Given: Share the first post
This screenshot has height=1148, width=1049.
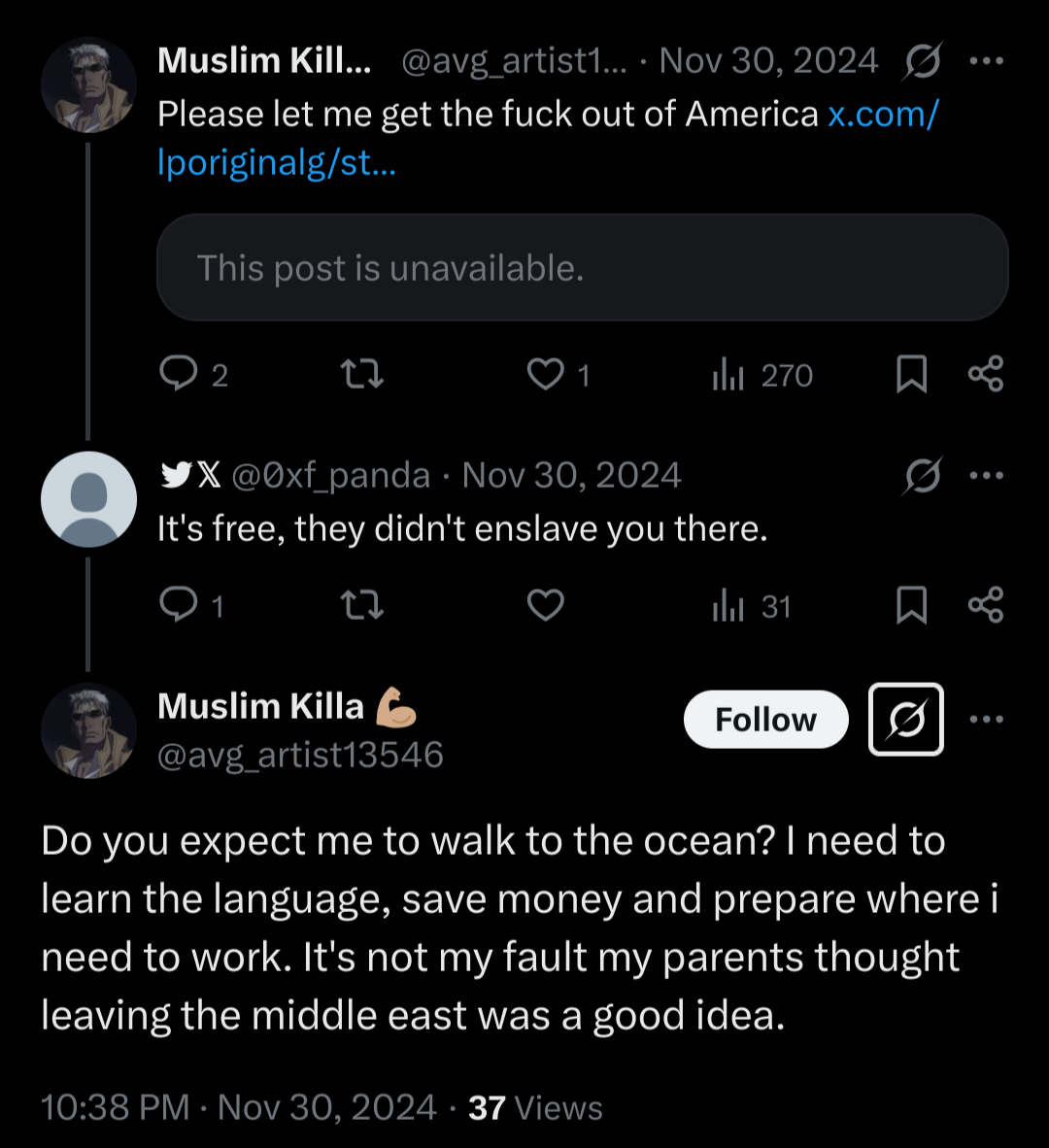Looking at the screenshot, I should (x=986, y=374).
